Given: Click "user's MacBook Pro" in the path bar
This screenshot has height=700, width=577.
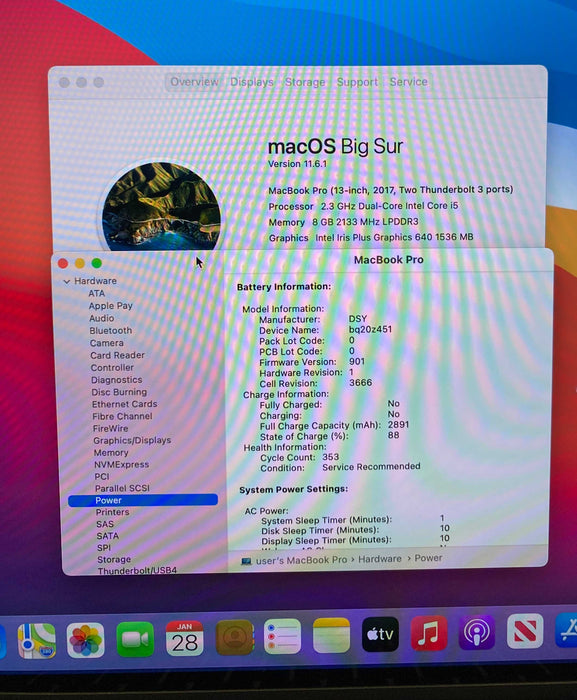Looking at the screenshot, I should pyautogui.click(x=301, y=560).
